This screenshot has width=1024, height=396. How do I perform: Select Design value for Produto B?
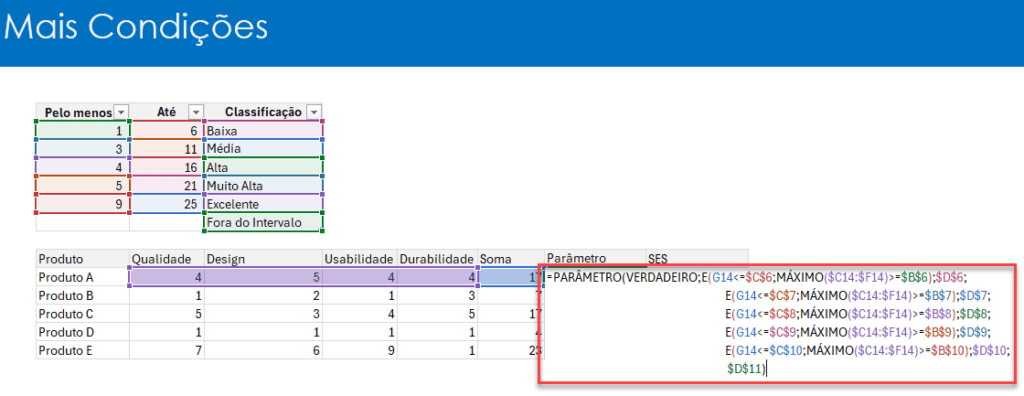(x=264, y=295)
